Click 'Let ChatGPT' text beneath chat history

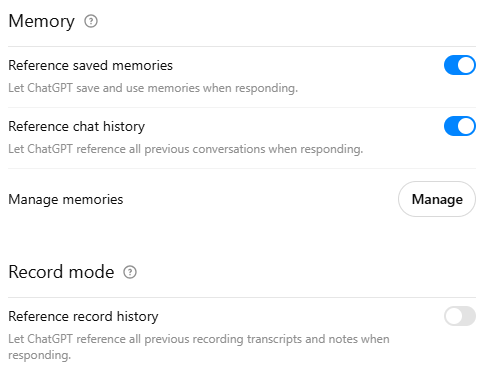[40, 149]
